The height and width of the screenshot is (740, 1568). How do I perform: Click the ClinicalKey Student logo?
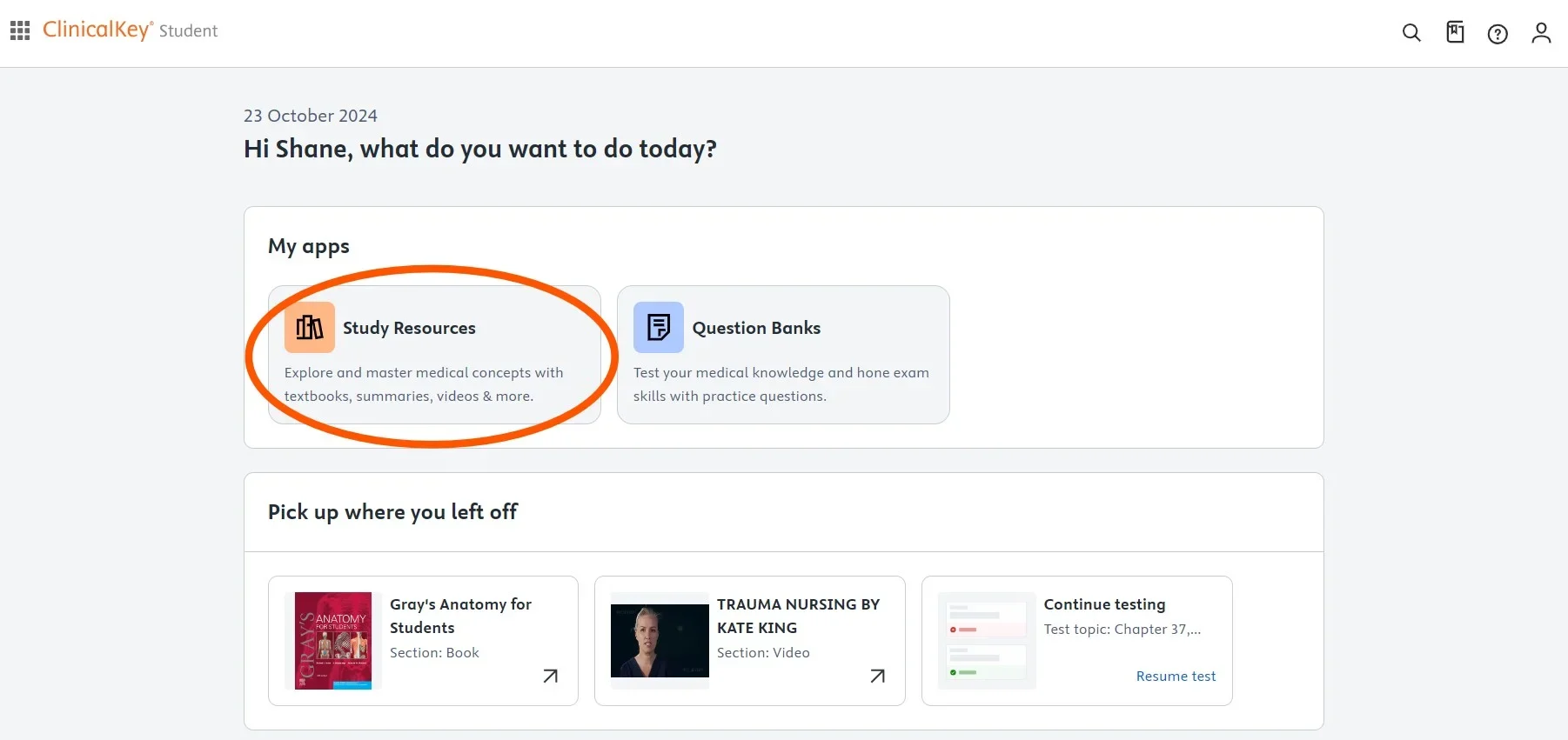131,30
